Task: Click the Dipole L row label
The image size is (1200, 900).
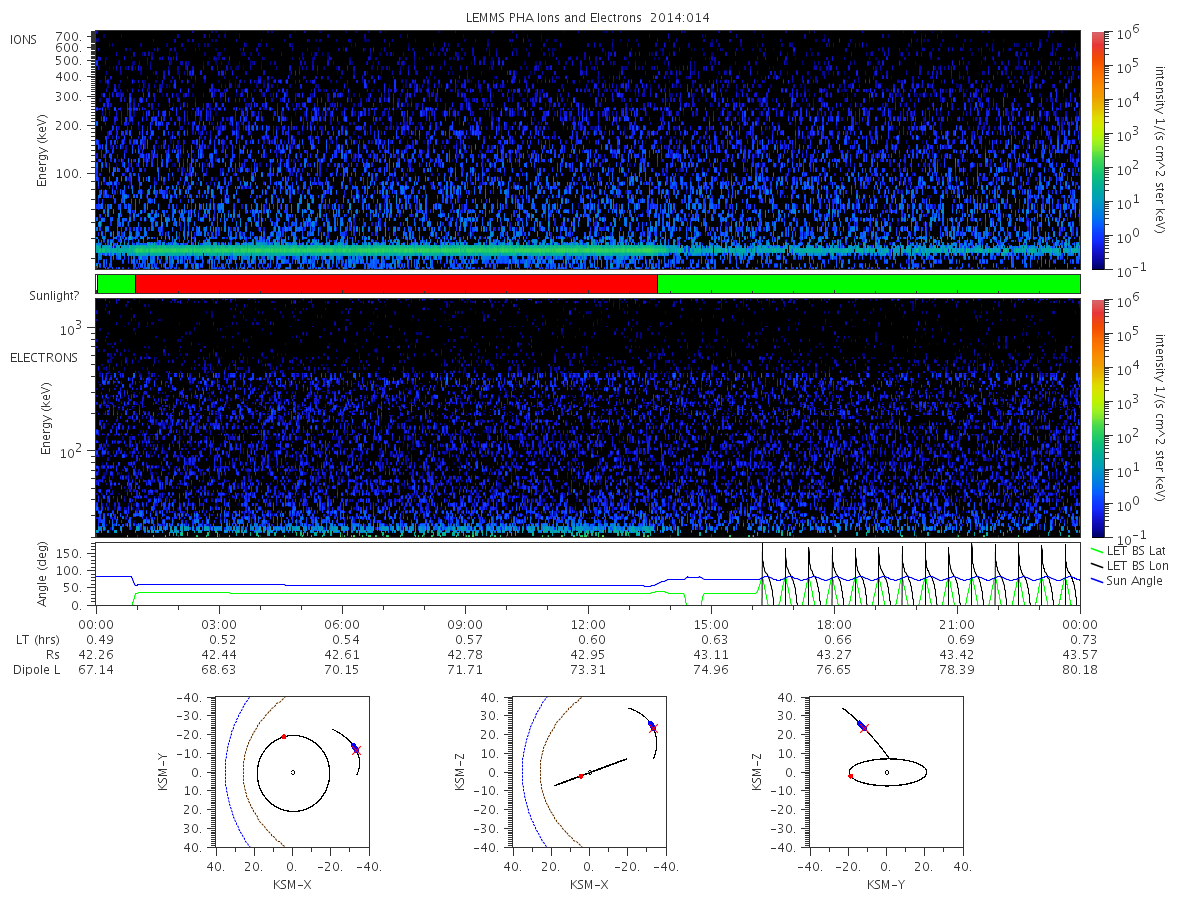Action: coord(36,670)
